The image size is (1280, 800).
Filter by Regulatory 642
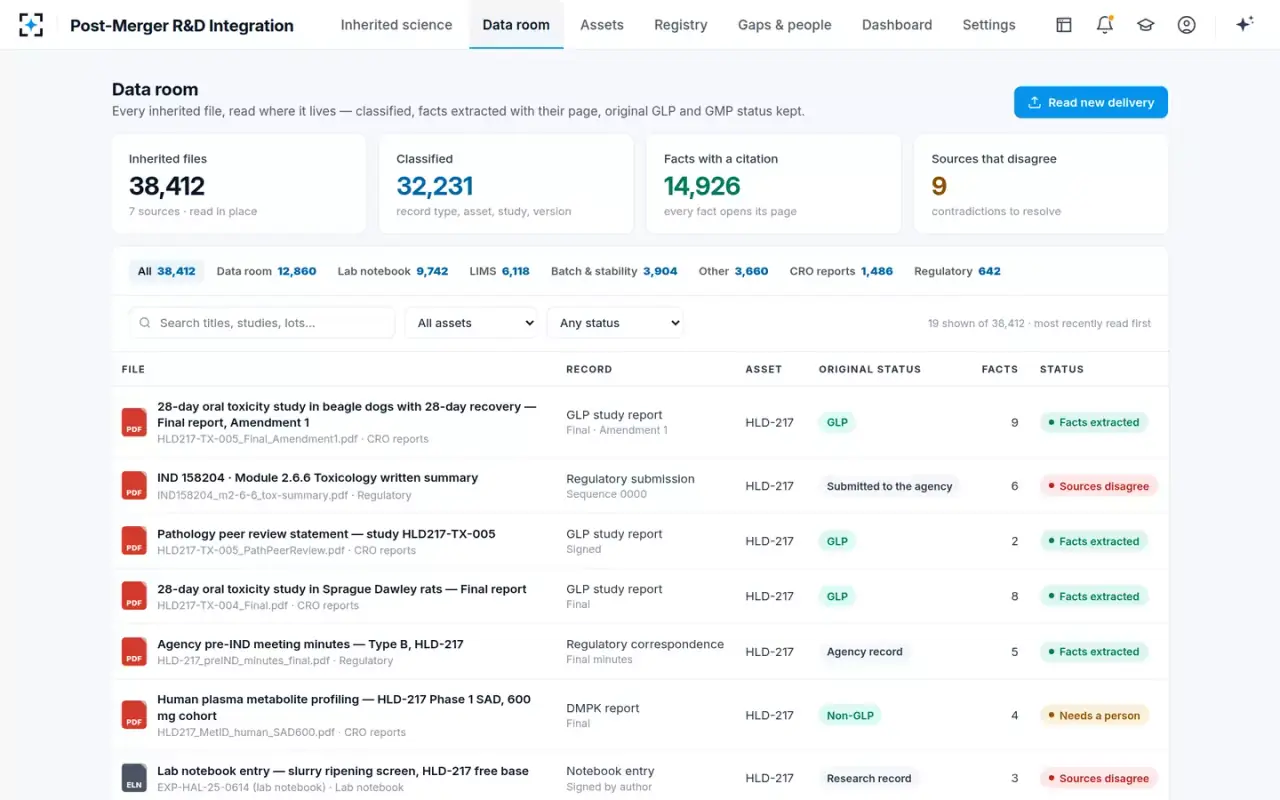click(x=957, y=271)
